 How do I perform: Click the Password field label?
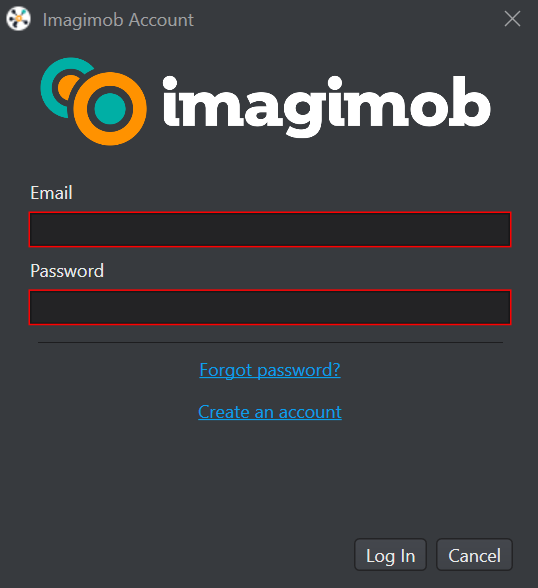coord(67,271)
